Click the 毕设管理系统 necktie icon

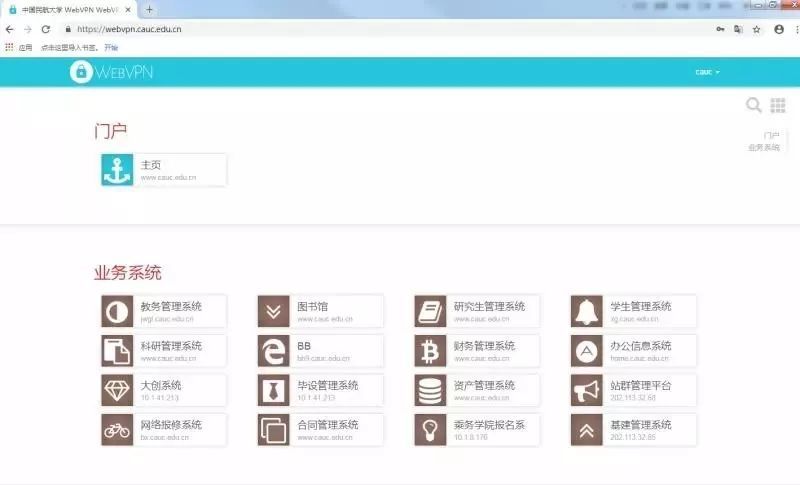[274, 390]
